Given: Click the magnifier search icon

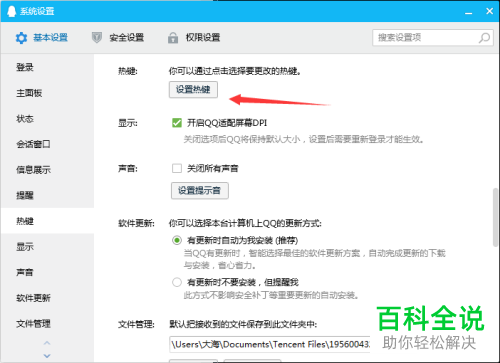Looking at the screenshot, I should (x=484, y=38).
